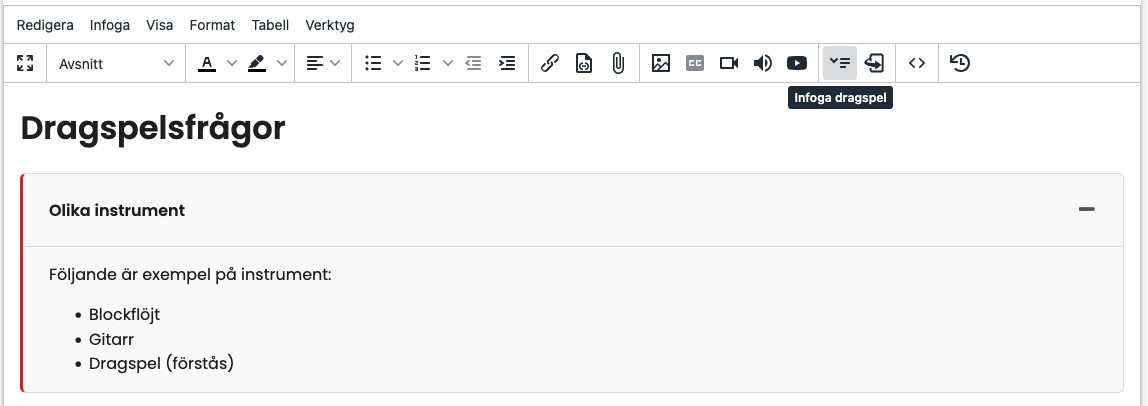This screenshot has height=406, width=1148.
Task: Insert a video with the camera icon
Action: point(729,63)
